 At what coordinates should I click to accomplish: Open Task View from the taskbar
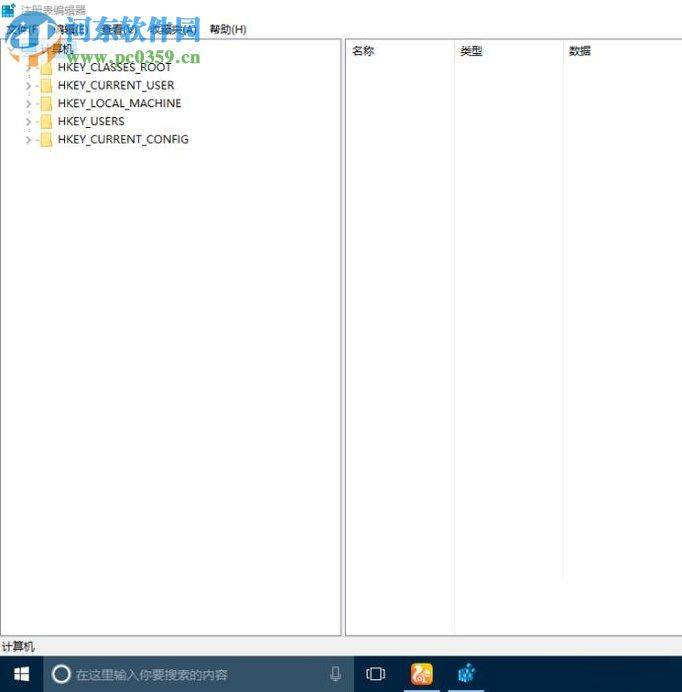(375, 674)
